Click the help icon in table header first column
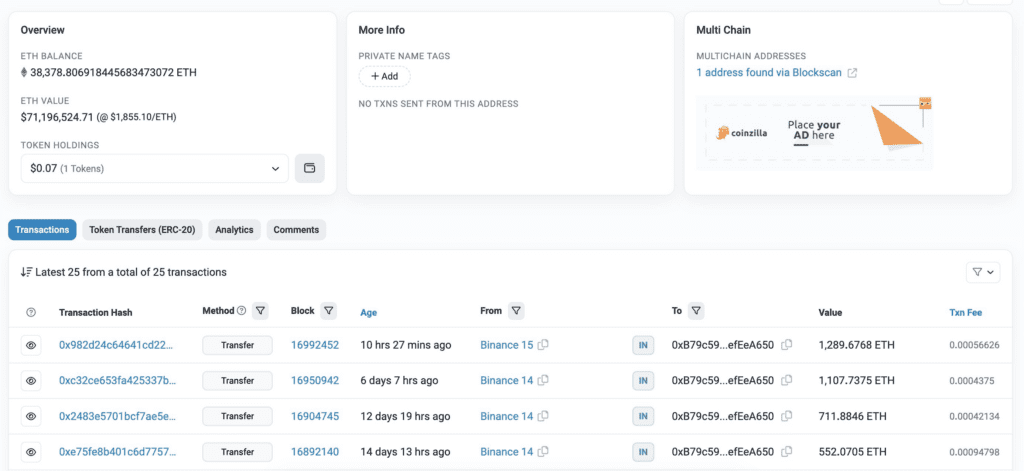1024x471 pixels. 31,312
